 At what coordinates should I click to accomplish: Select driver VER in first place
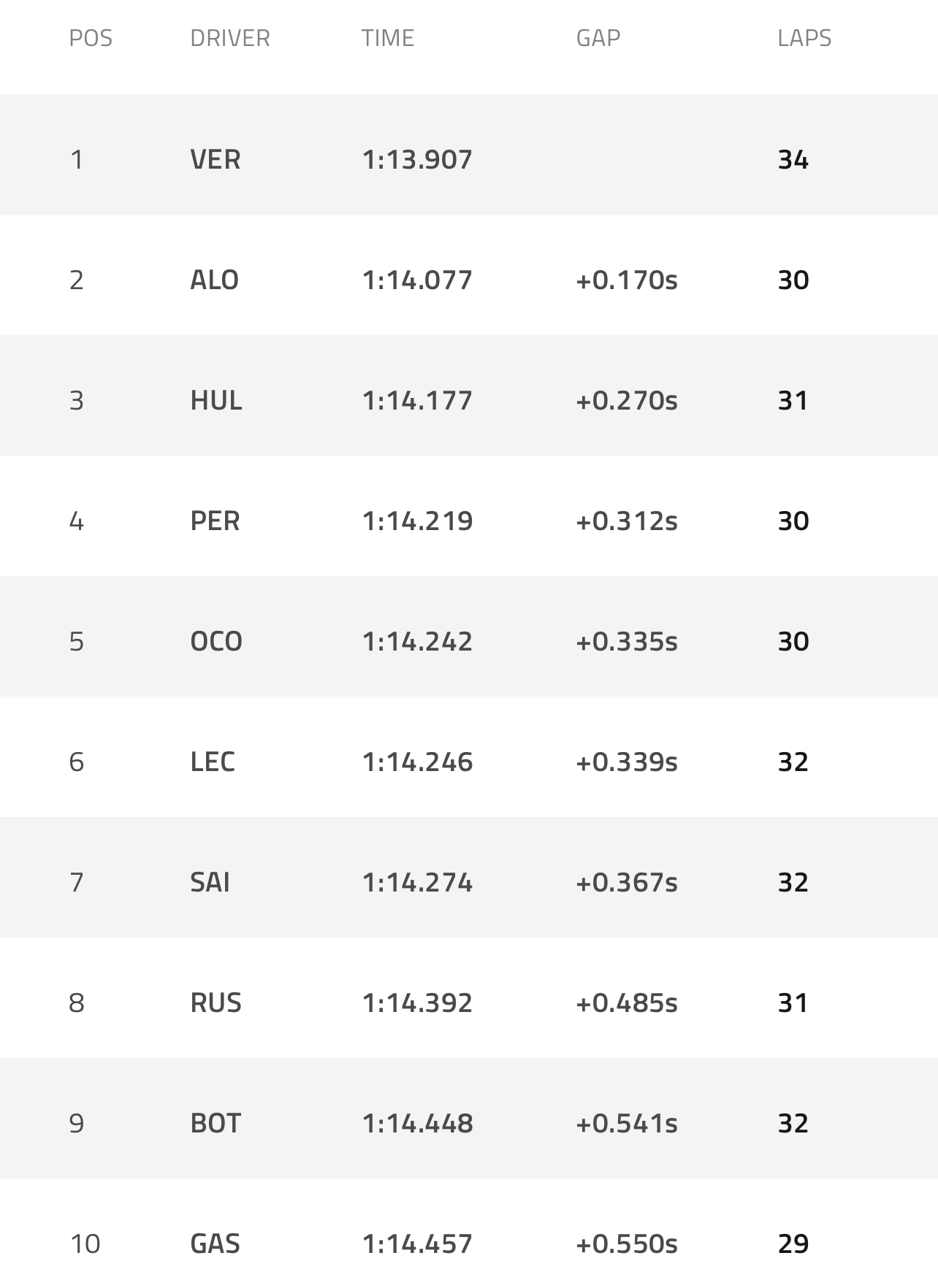click(x=215, y=159)
